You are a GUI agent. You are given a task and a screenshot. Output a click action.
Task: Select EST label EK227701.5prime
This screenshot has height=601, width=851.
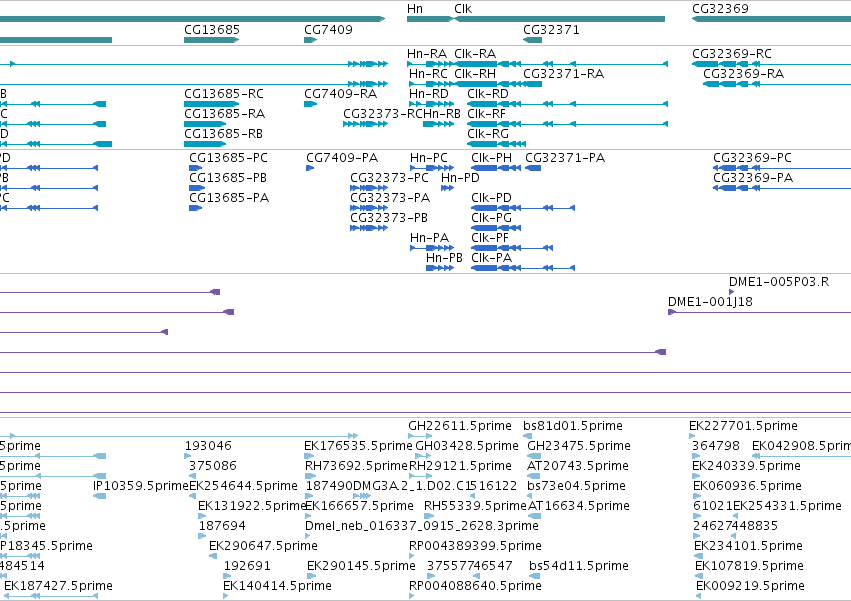tap(743, 426)
